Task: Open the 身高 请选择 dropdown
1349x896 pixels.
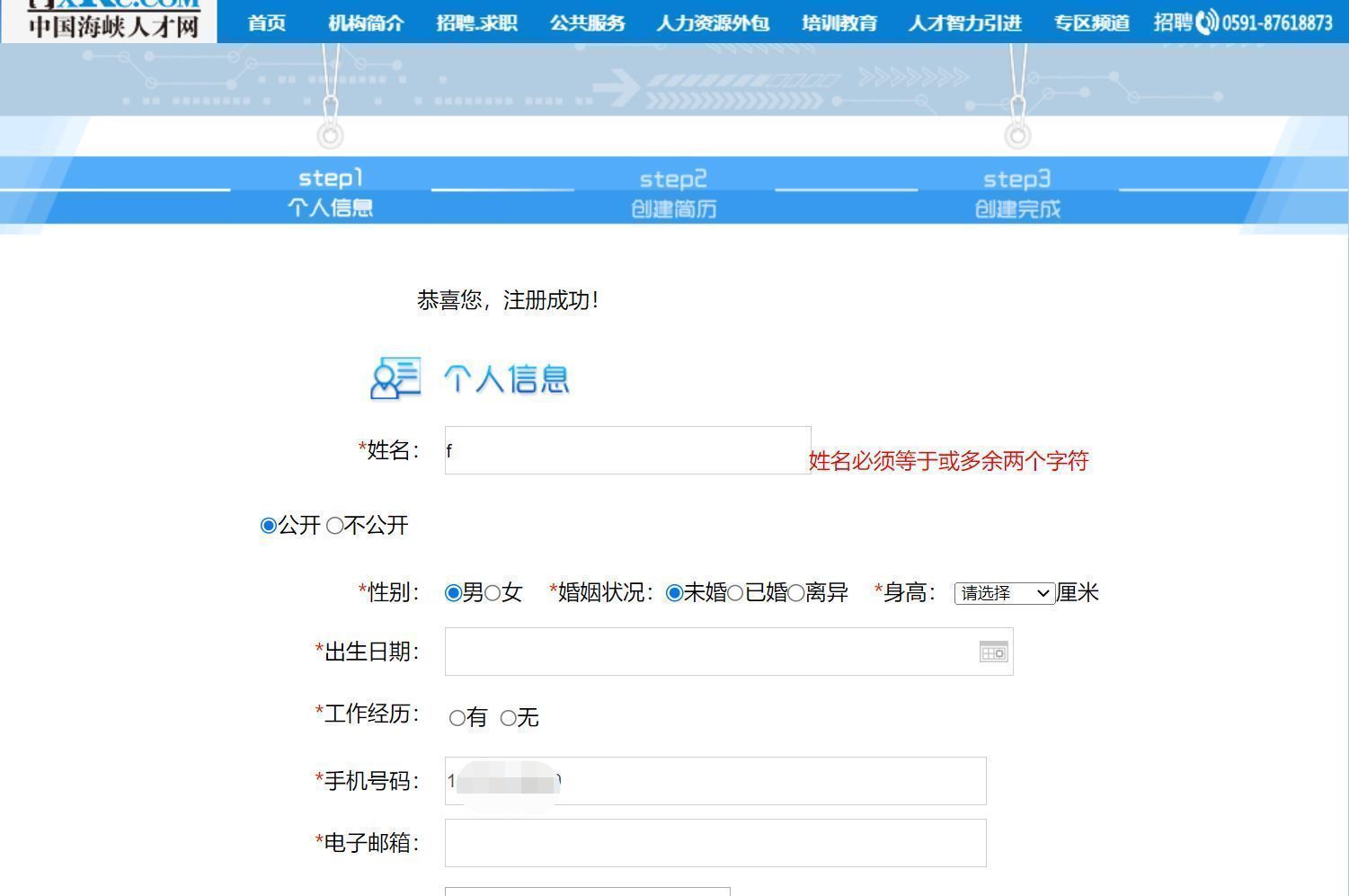Action: [1003, 593]
